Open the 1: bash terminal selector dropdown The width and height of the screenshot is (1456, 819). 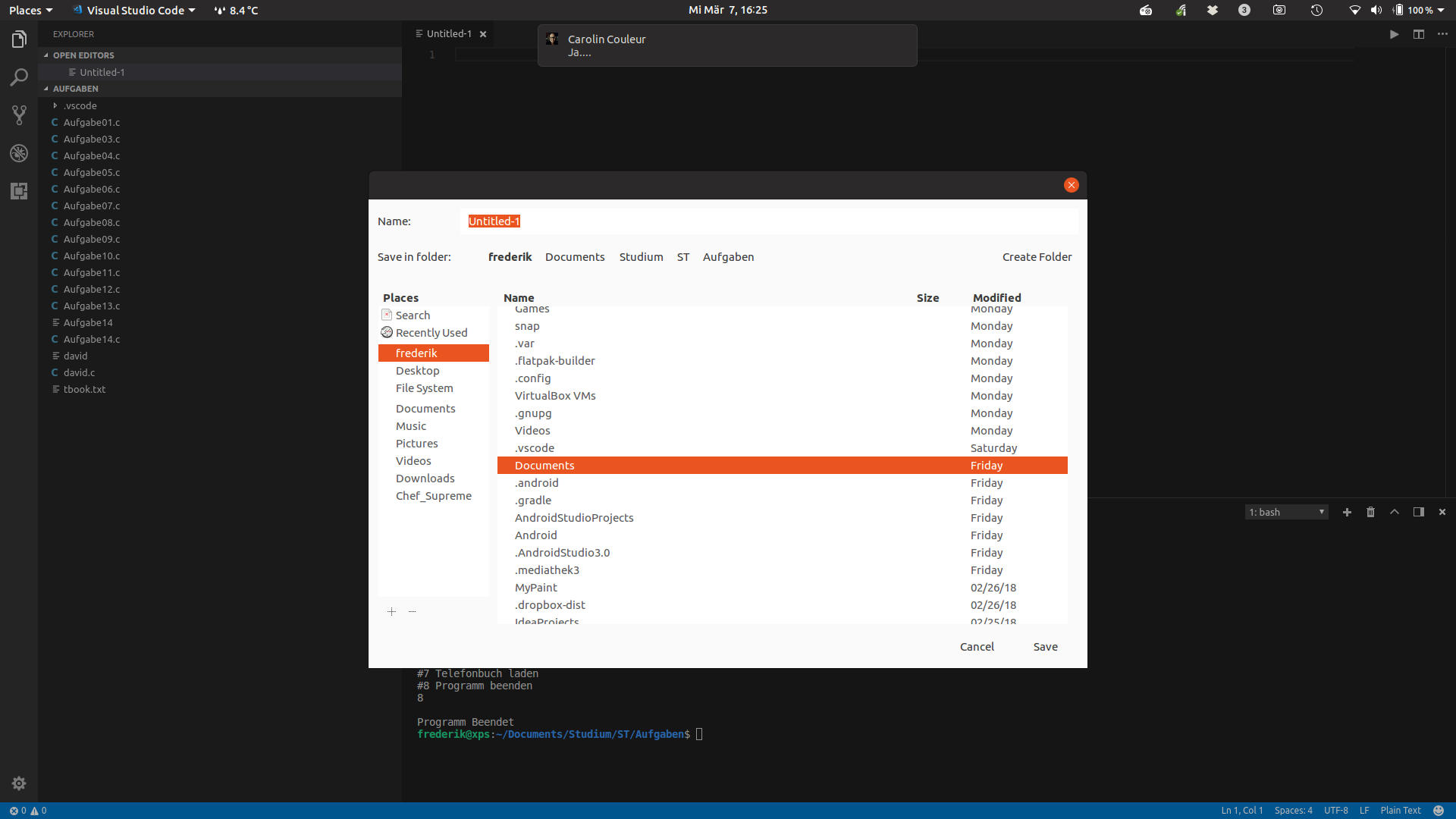pyautogui.click(x=1287, y=512)
